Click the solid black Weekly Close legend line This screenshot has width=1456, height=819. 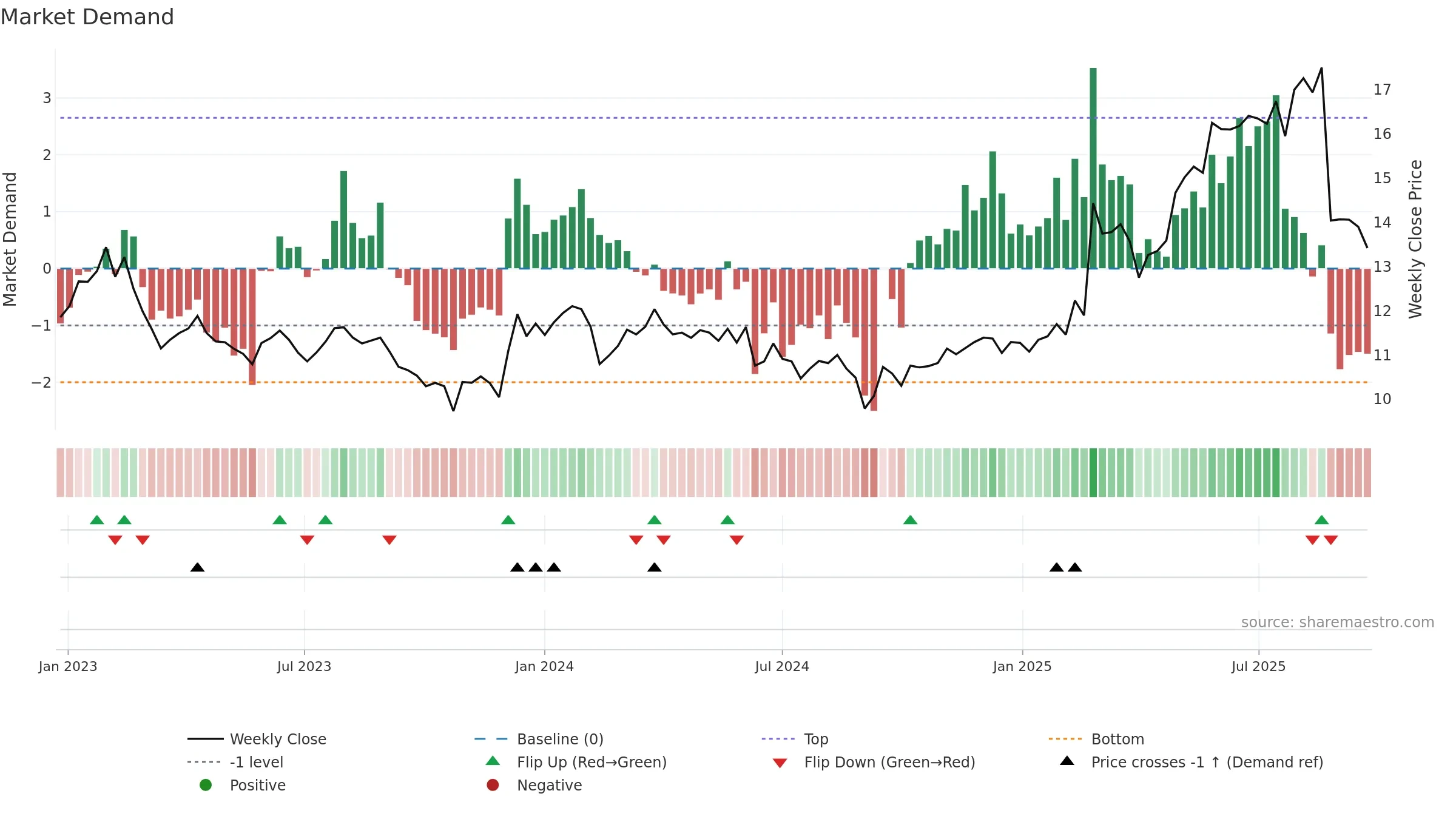point(206,739)
